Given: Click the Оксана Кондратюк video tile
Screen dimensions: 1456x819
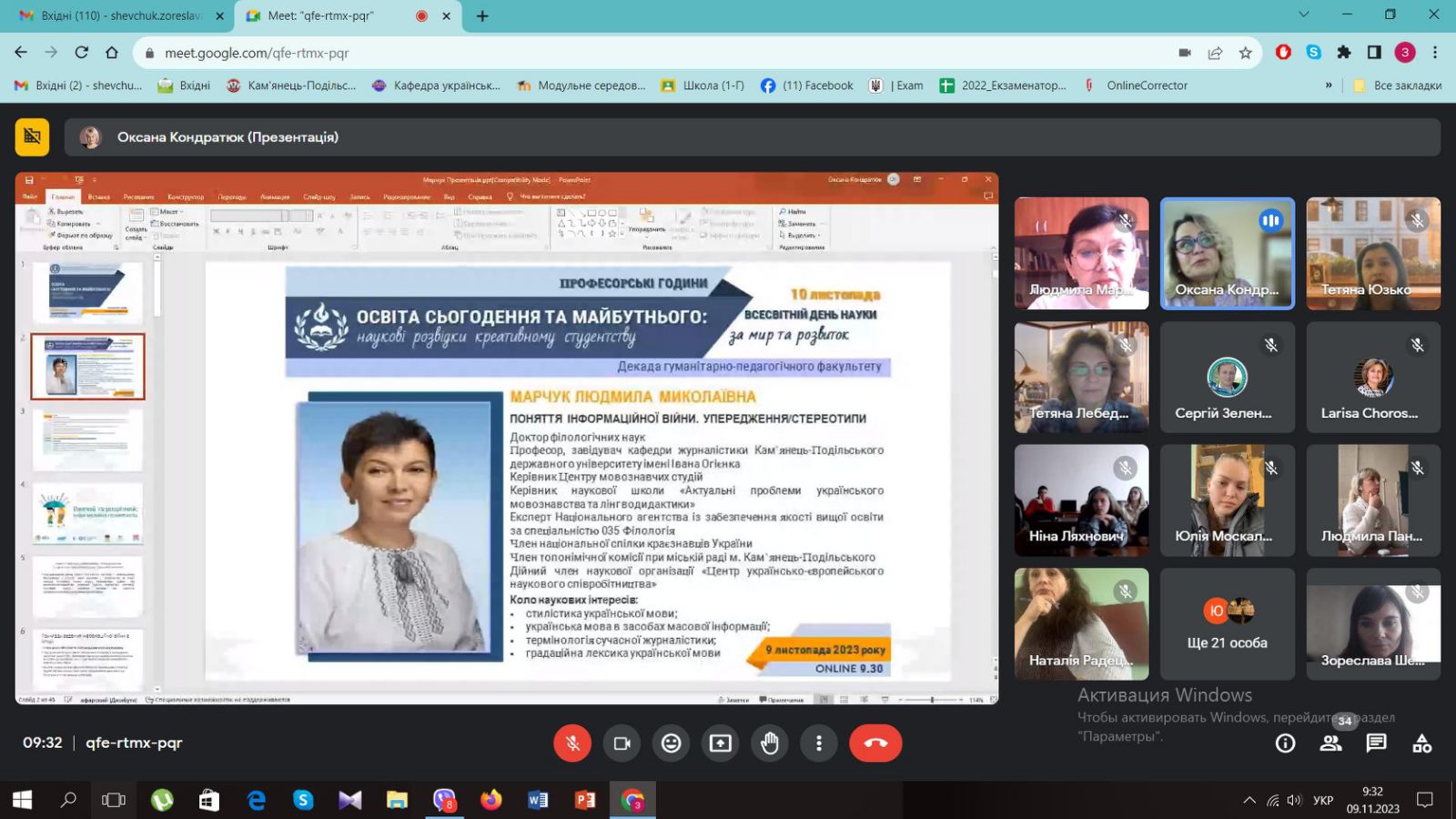Looking at the screenshot, I should (1227, 254).
